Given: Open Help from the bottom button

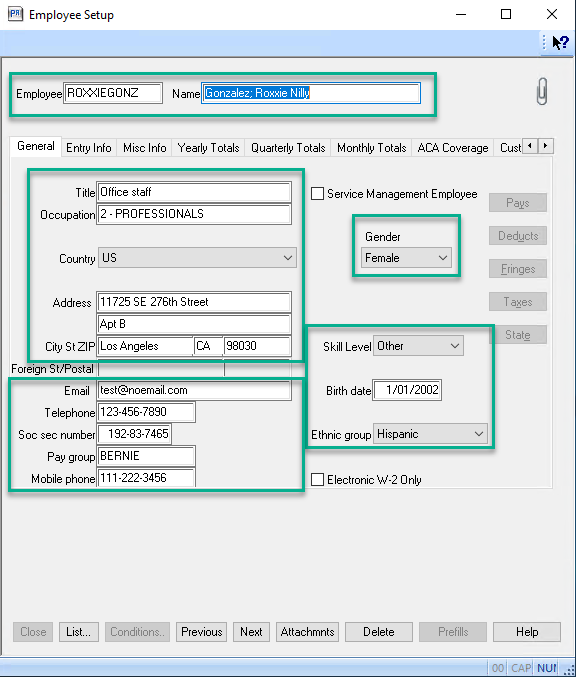Looking at the screenshot, I should click(527, 632).
